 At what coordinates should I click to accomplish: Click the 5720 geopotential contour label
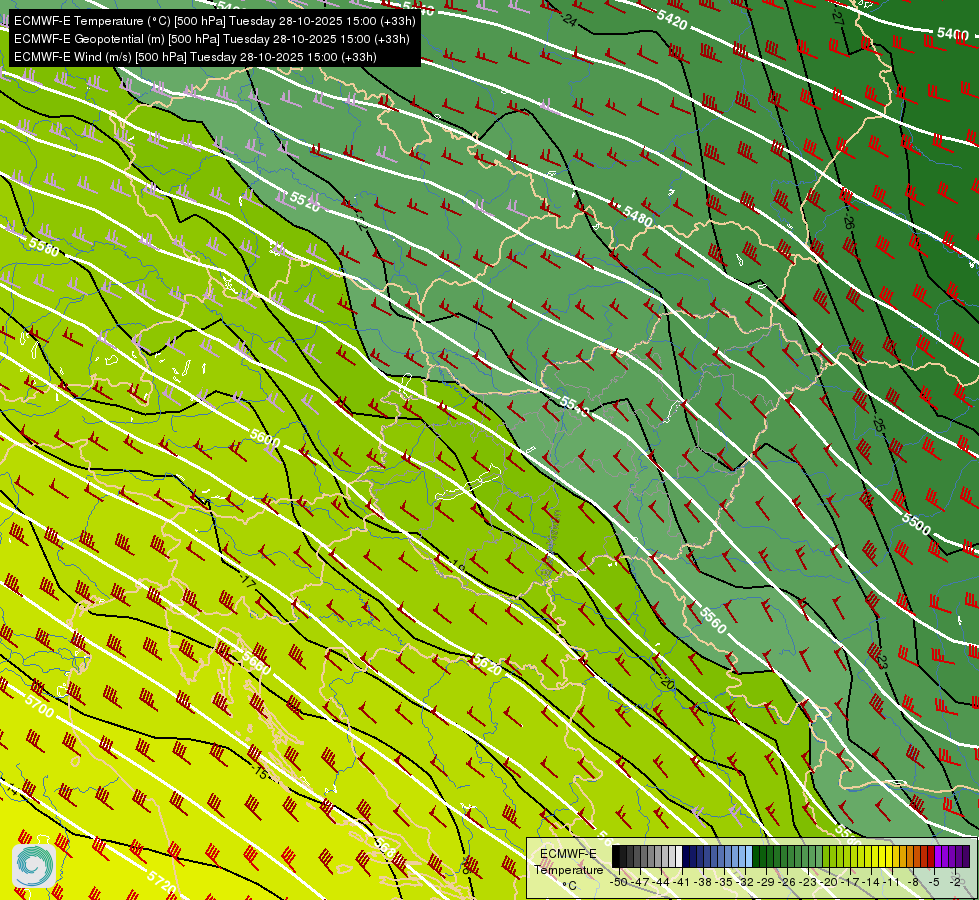[161, 881]
